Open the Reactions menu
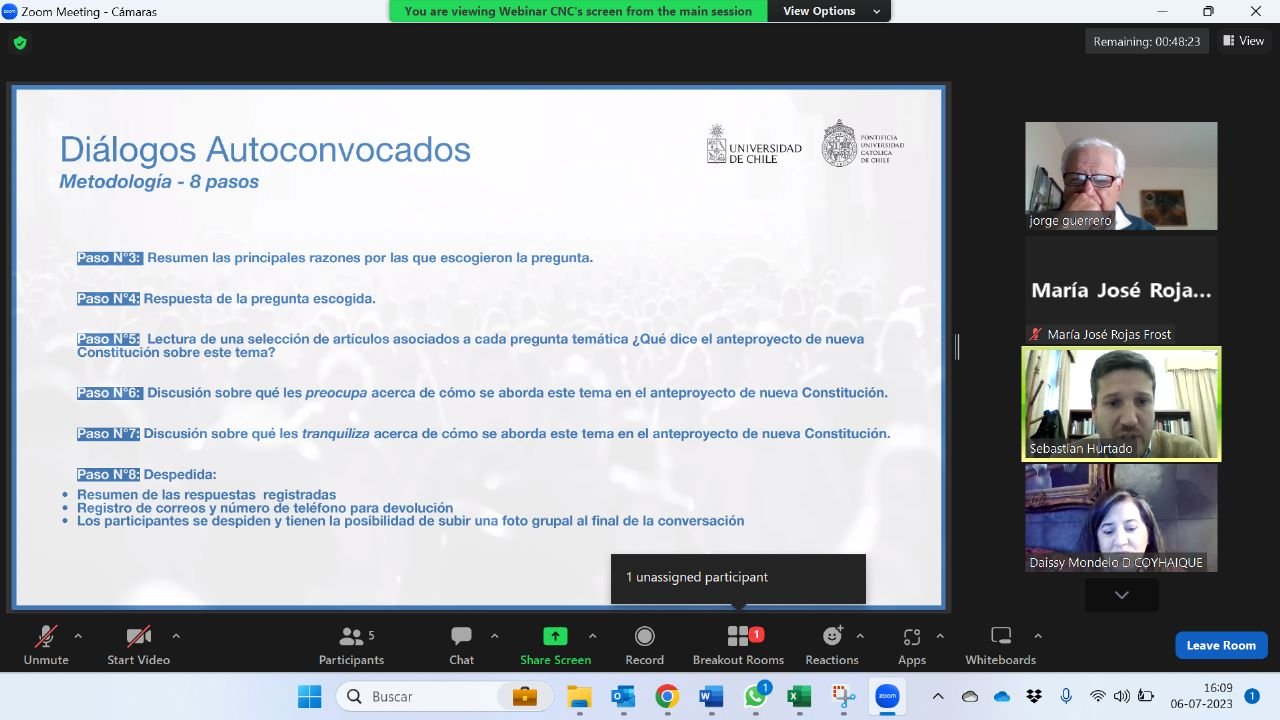This screenshot has height=720, width=1280. click(831, 645)
